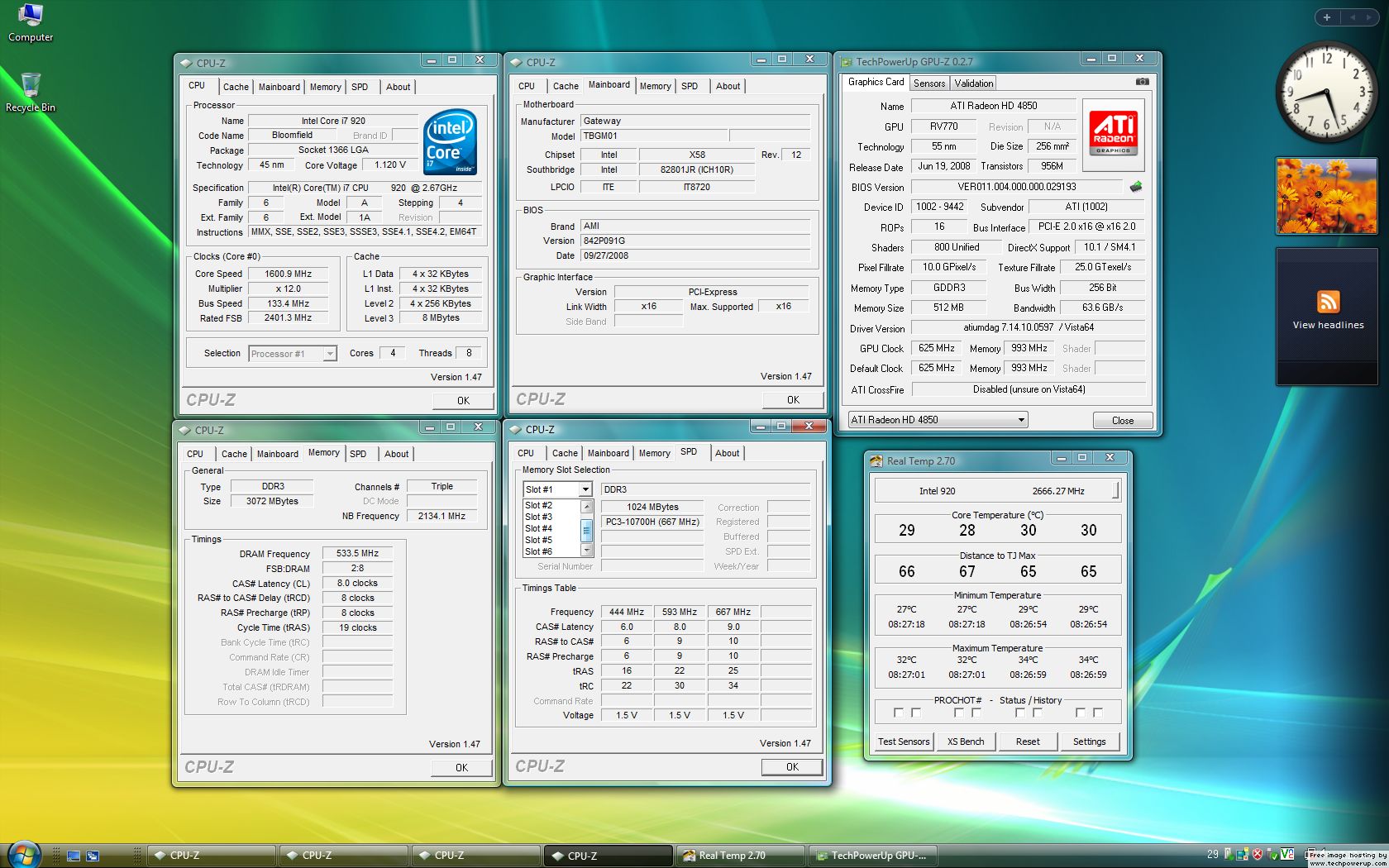Open Memory tab in the CPU-Z motherboard window

point(655,86)
